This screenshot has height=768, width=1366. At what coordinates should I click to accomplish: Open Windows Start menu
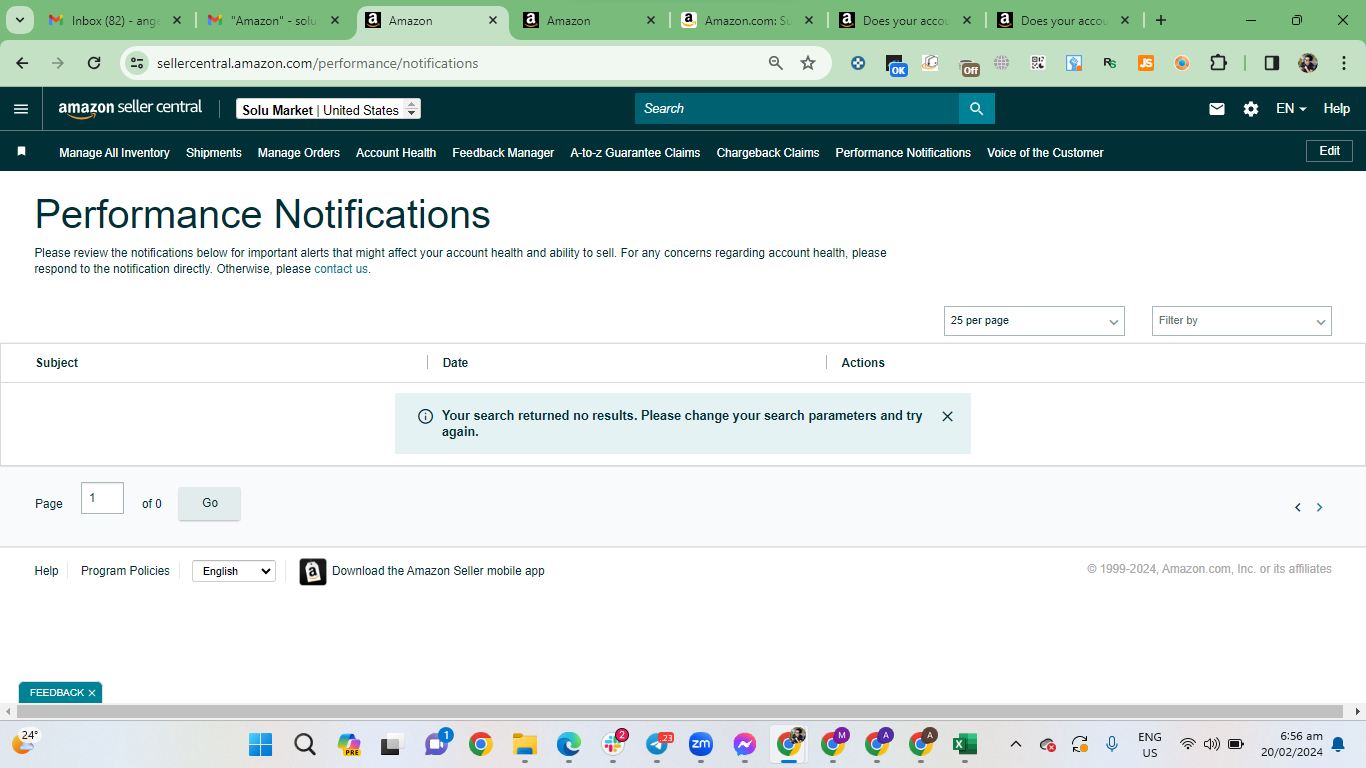click(x=261, y=744)
